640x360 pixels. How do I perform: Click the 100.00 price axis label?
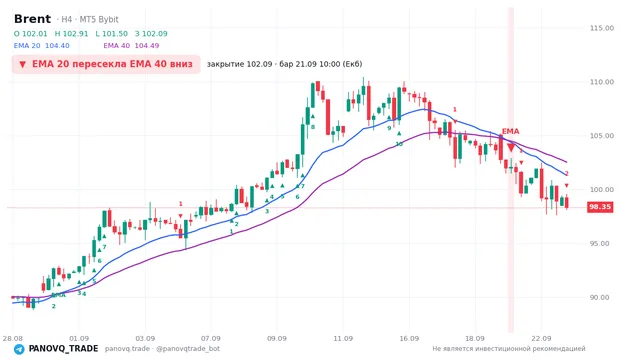602,190
